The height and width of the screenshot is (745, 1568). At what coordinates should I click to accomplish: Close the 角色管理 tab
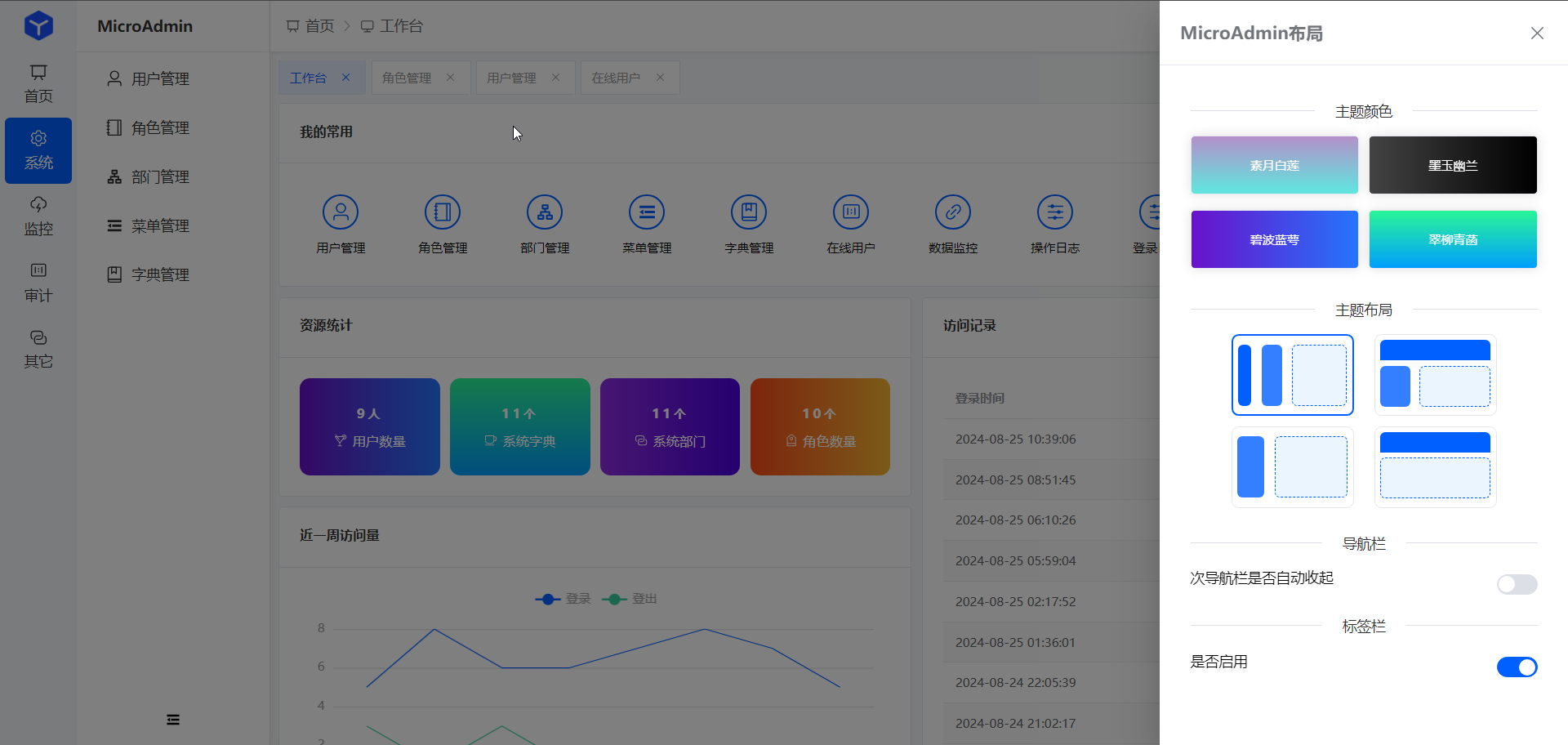(x=451, y=78)
